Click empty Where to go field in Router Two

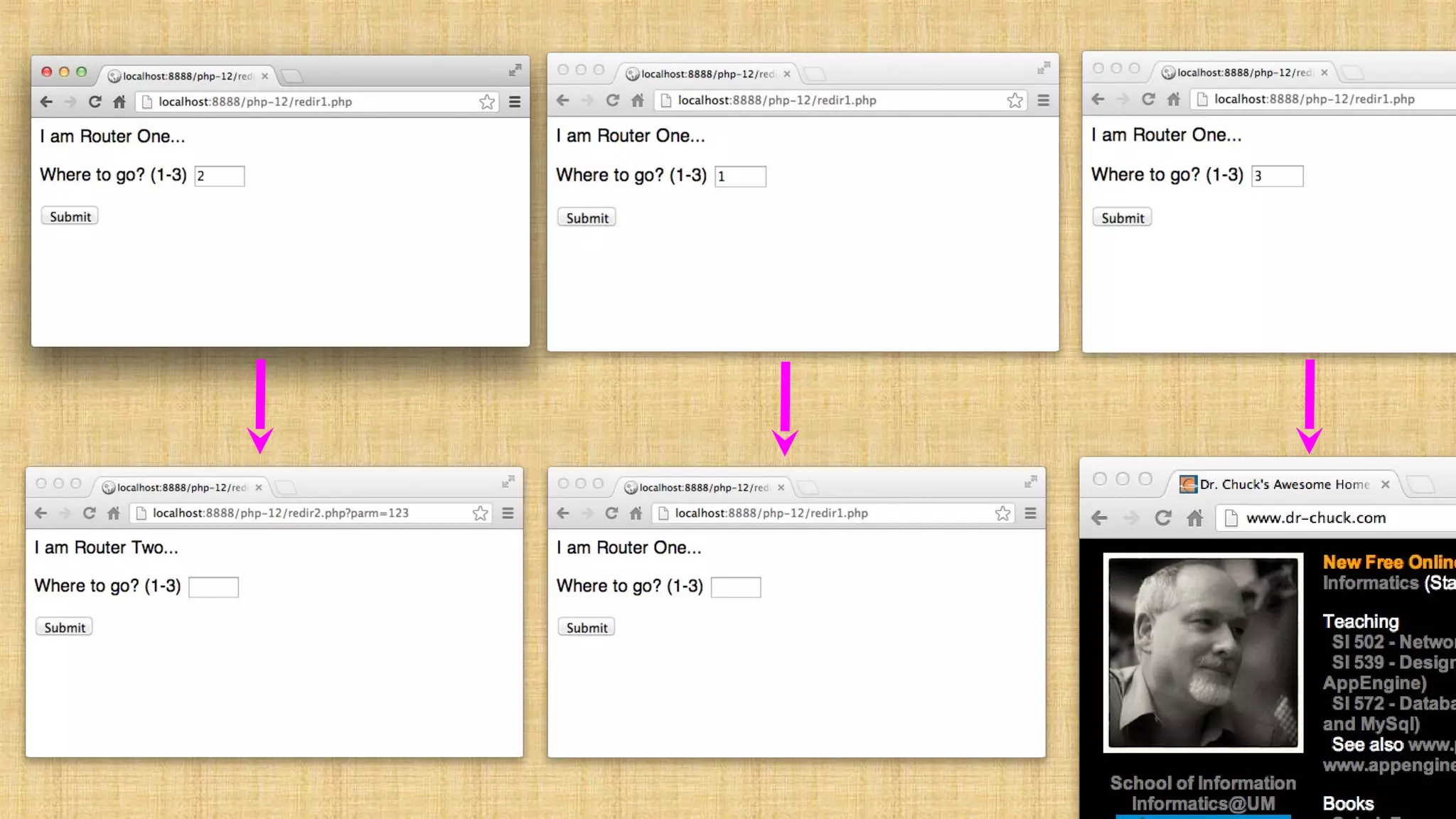[x=213, y=587]
